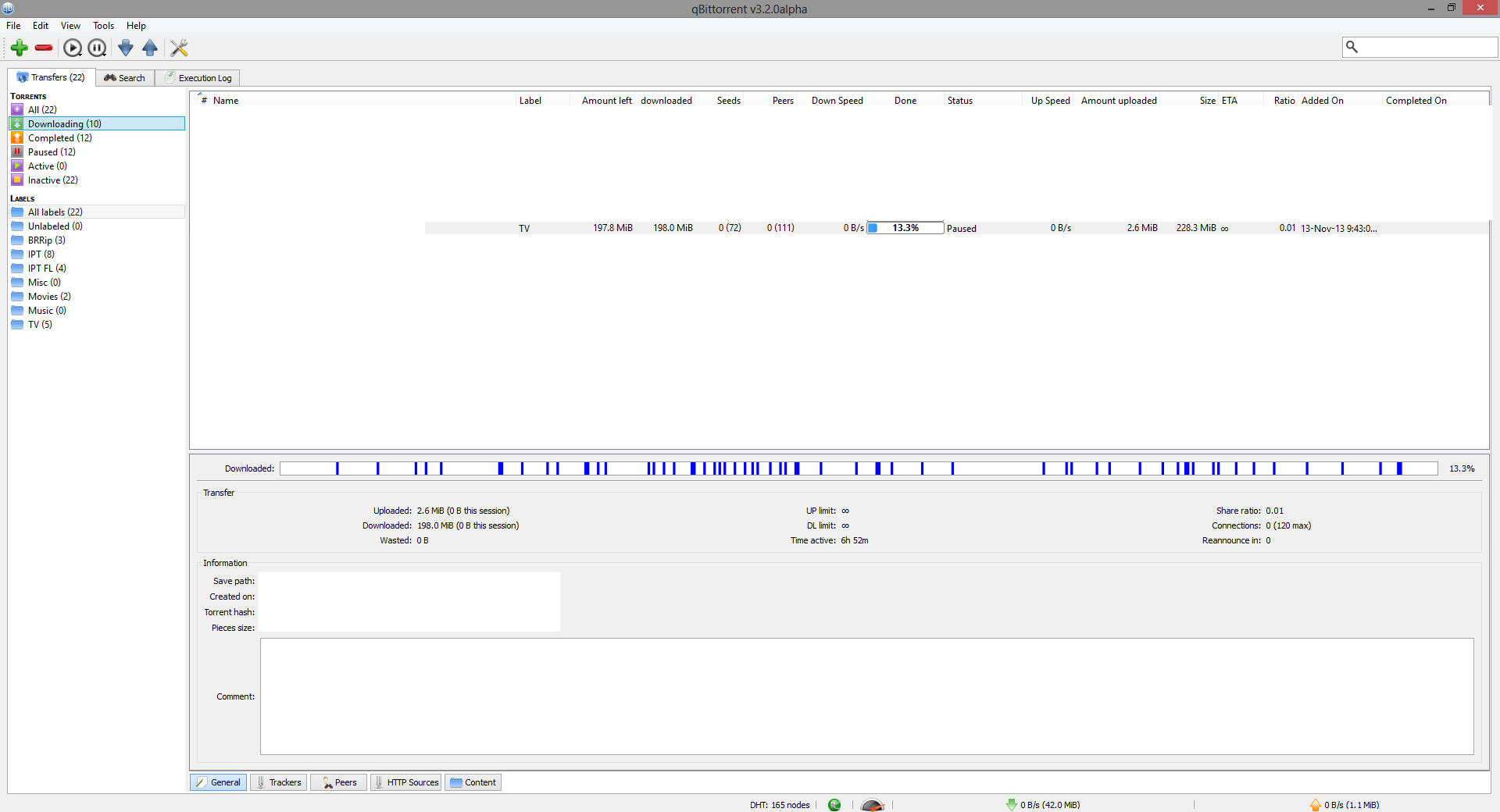Click the Downloaded pieces availability bar
This screenshot has width=1500, height=812.
coord(859,468)
